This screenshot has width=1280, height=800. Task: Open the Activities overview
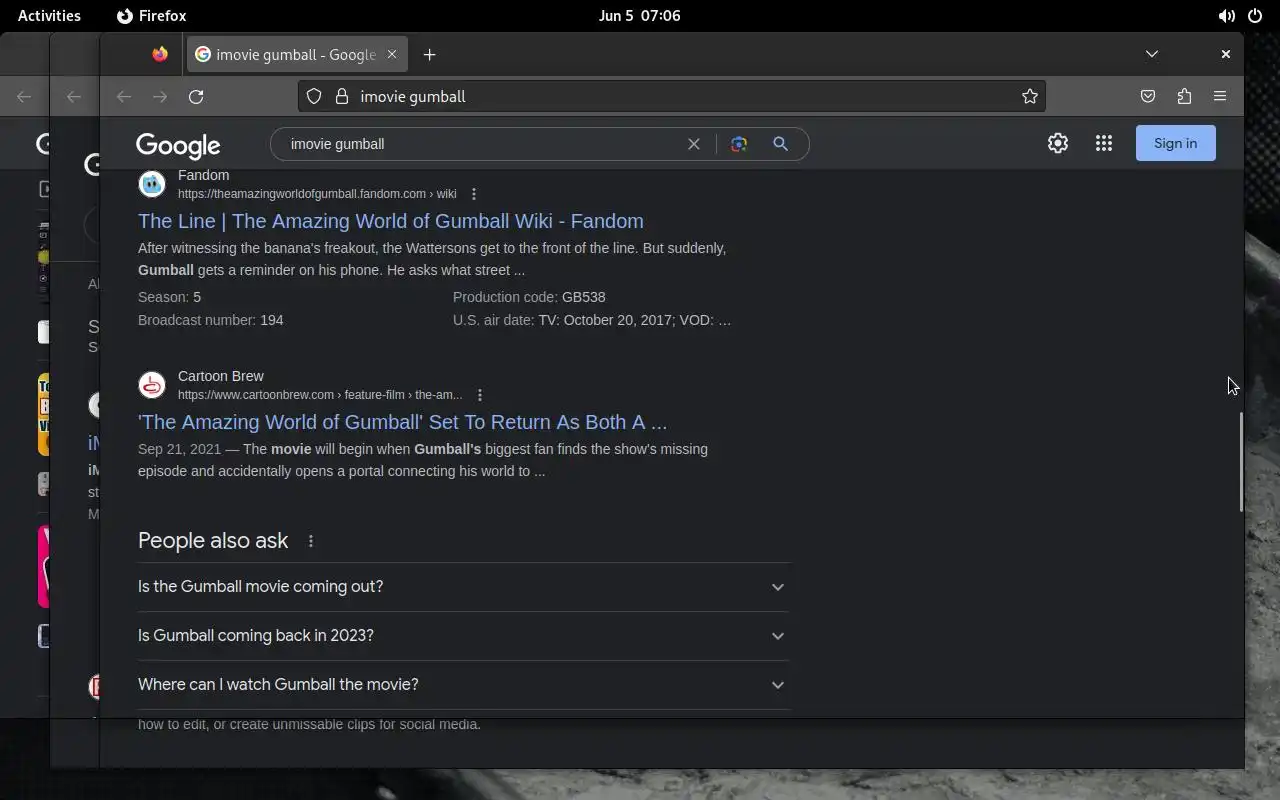point(49,16)
